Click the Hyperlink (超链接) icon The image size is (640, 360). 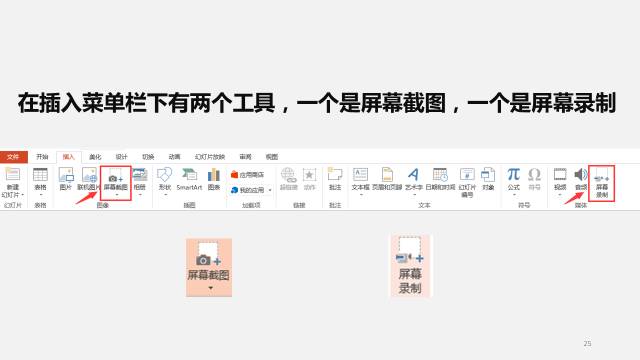coord(289,175)
